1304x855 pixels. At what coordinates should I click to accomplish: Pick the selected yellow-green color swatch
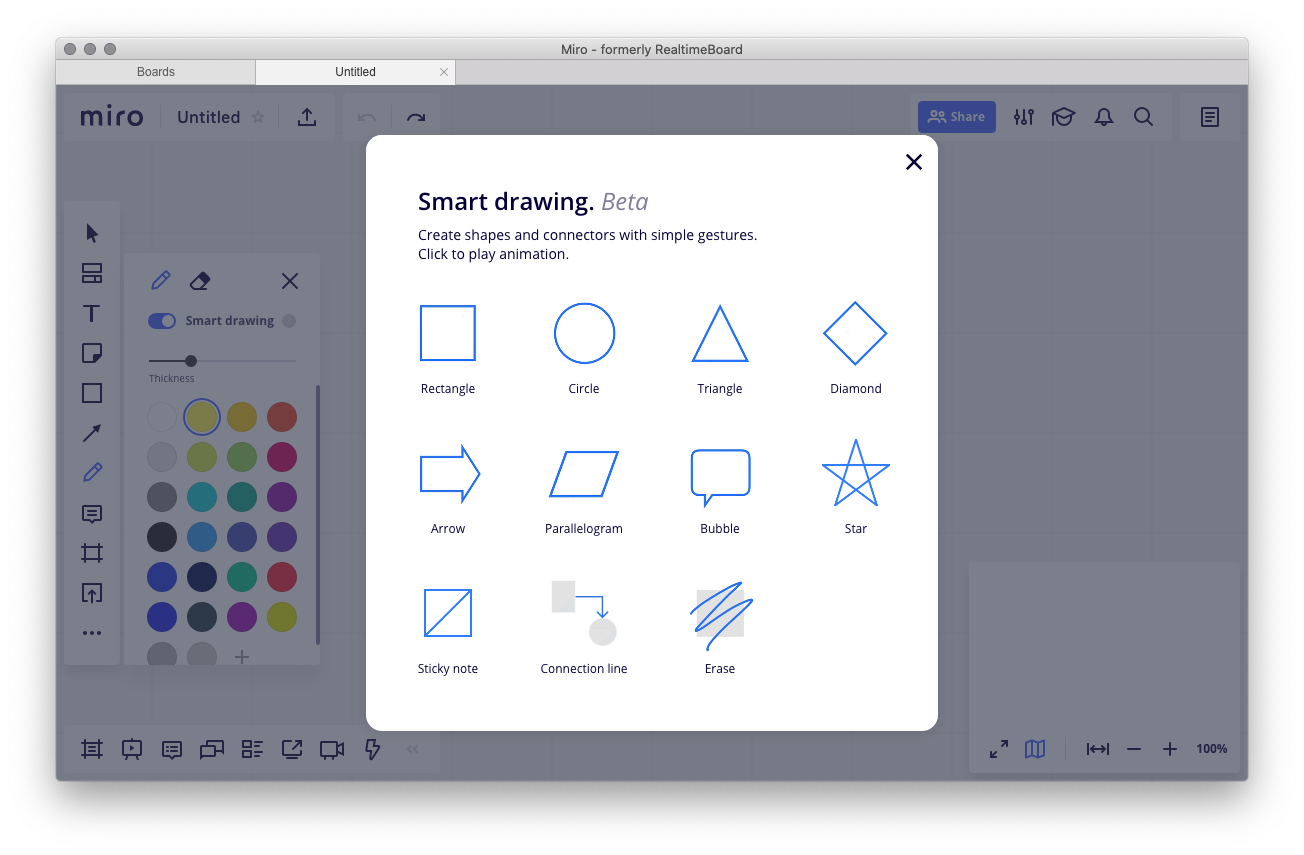(x=202, y=417)
